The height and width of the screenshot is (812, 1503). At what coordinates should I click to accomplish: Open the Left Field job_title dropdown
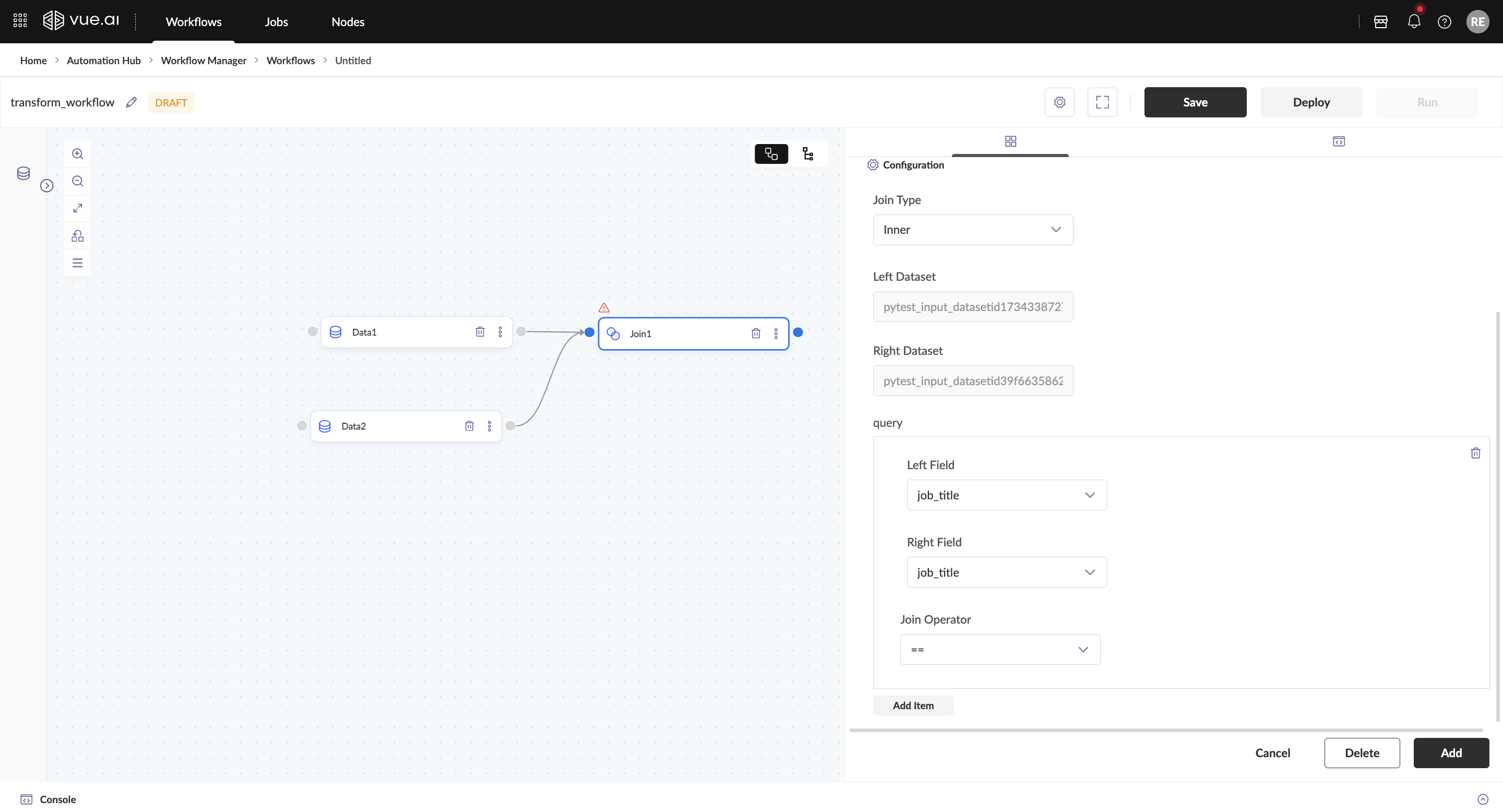[1007, 495]
